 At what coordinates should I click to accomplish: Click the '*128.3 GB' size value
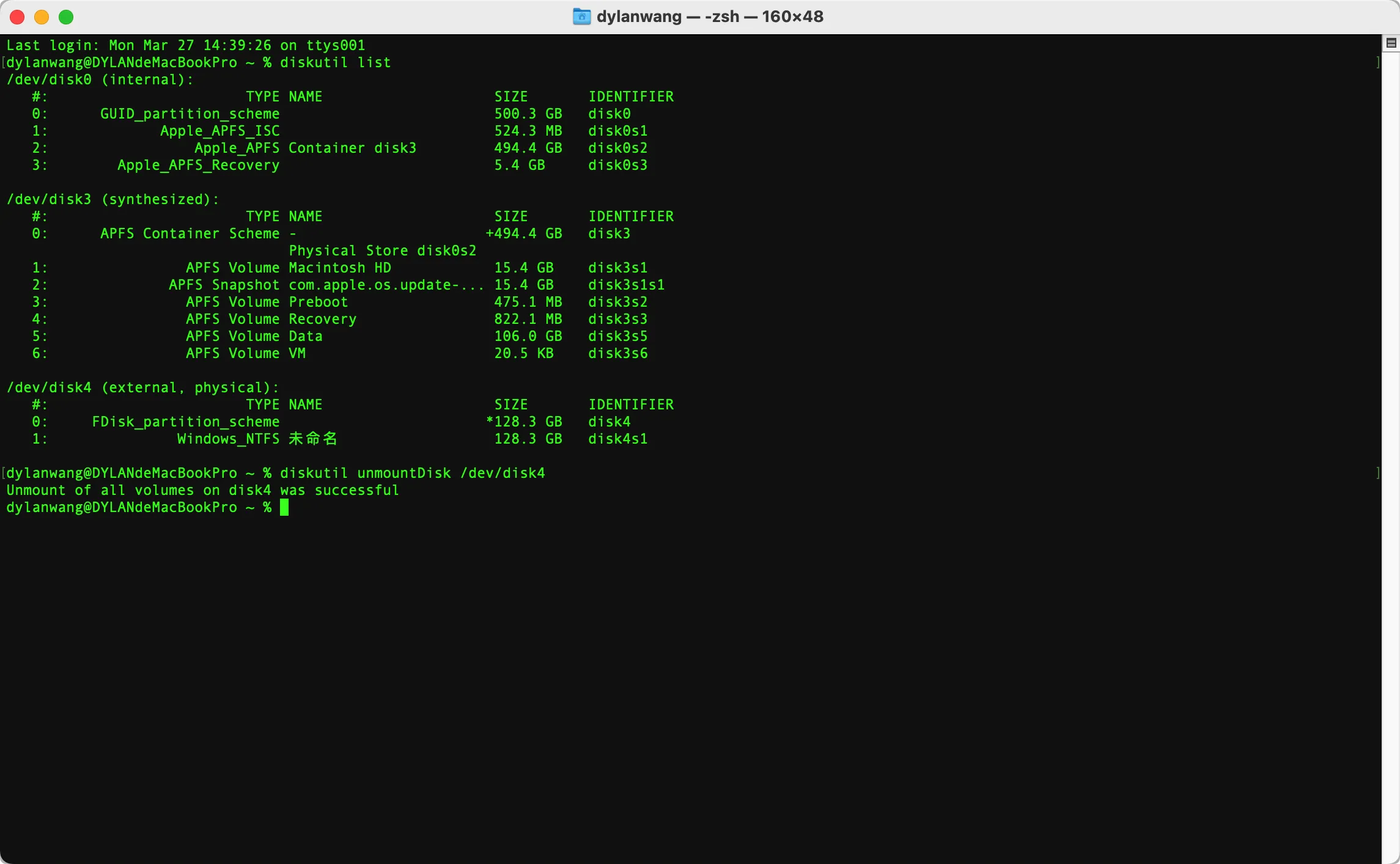[523, 422]
